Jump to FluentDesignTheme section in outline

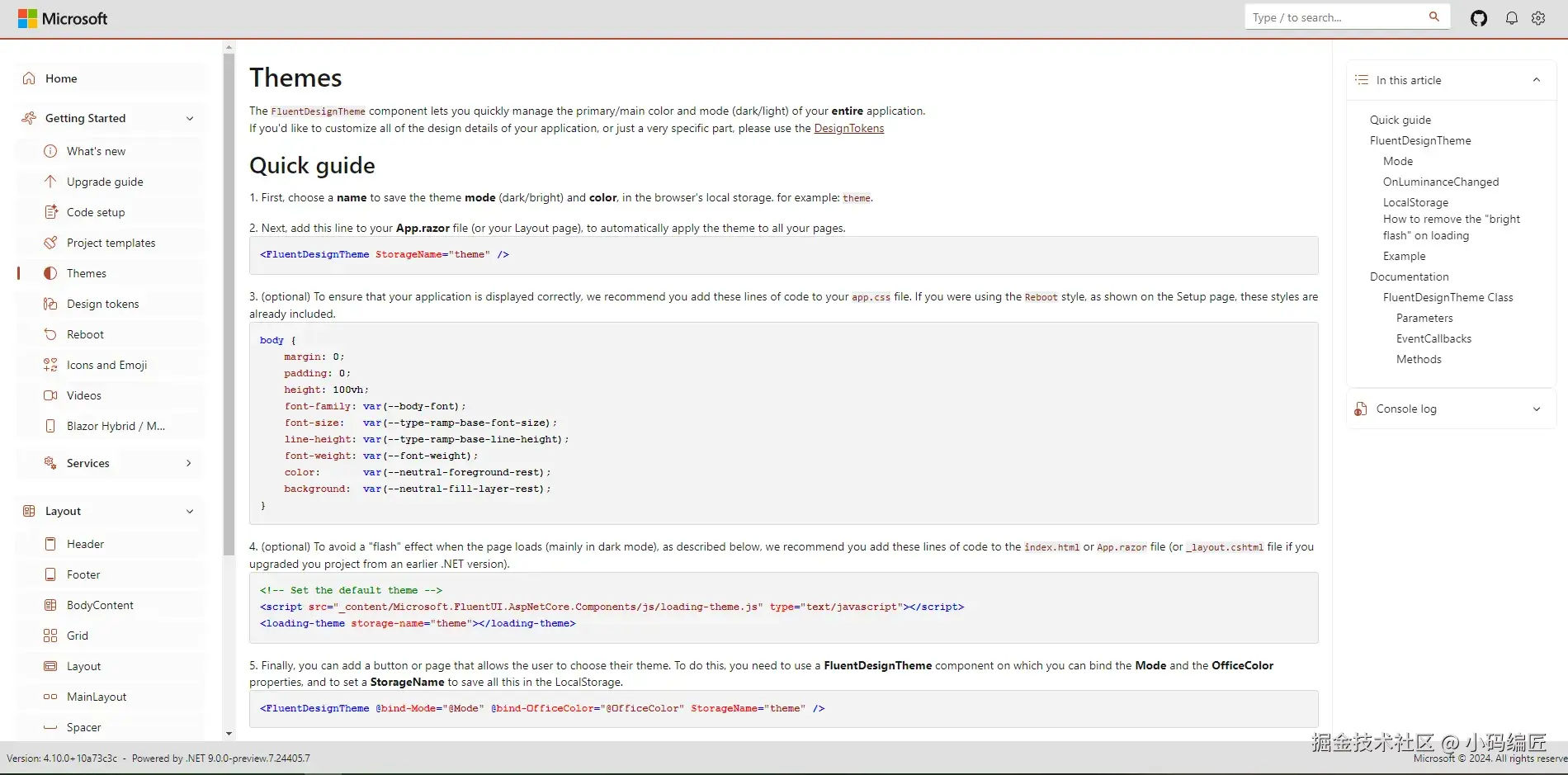tap(1420, 140)
